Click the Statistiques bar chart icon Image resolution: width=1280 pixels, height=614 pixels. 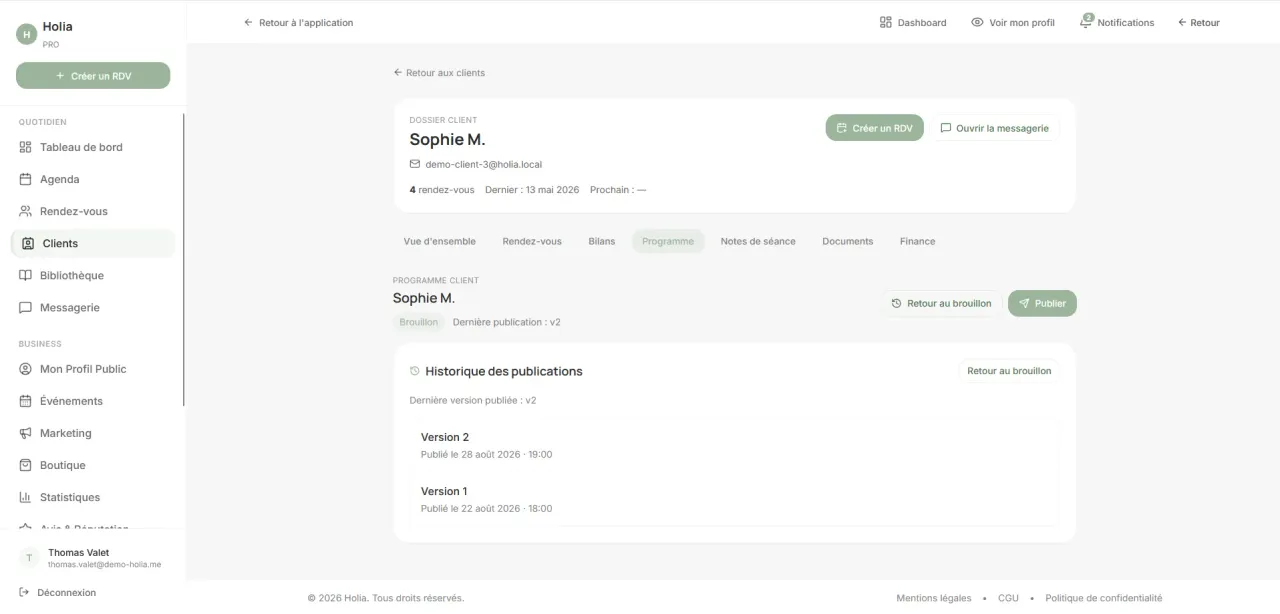(26, 497)
